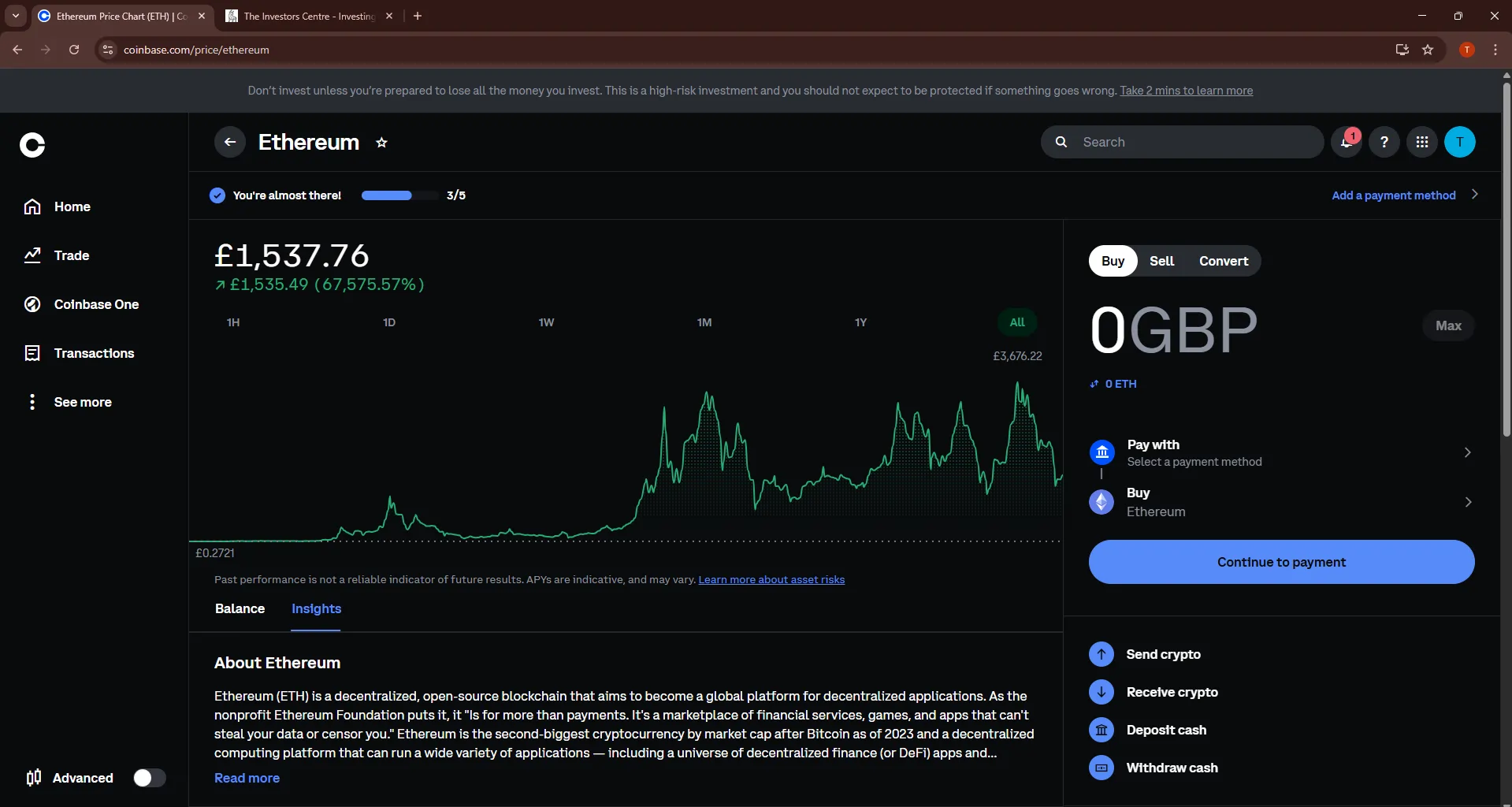Expand the setup progress chevron
Viewport: 1512px width, 807px height.
1475,195
